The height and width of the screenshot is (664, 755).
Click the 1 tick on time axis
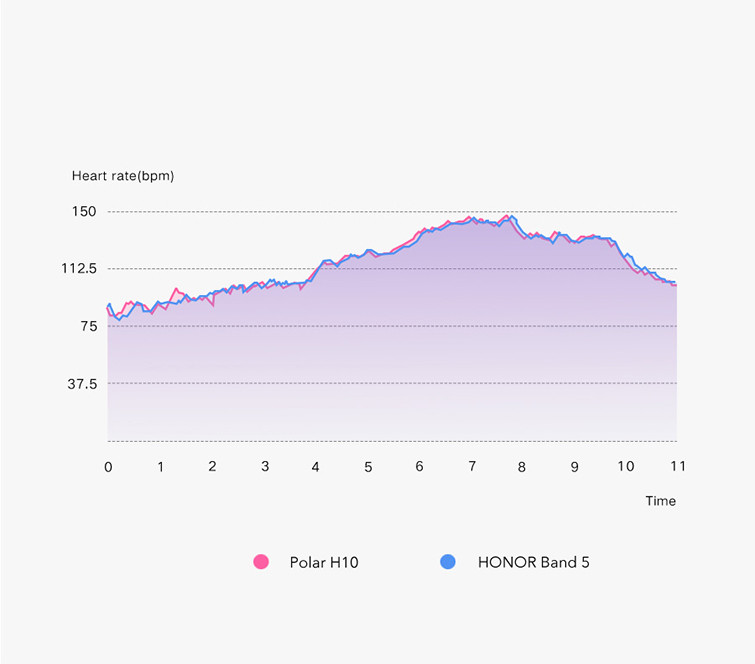click(160, 467)
